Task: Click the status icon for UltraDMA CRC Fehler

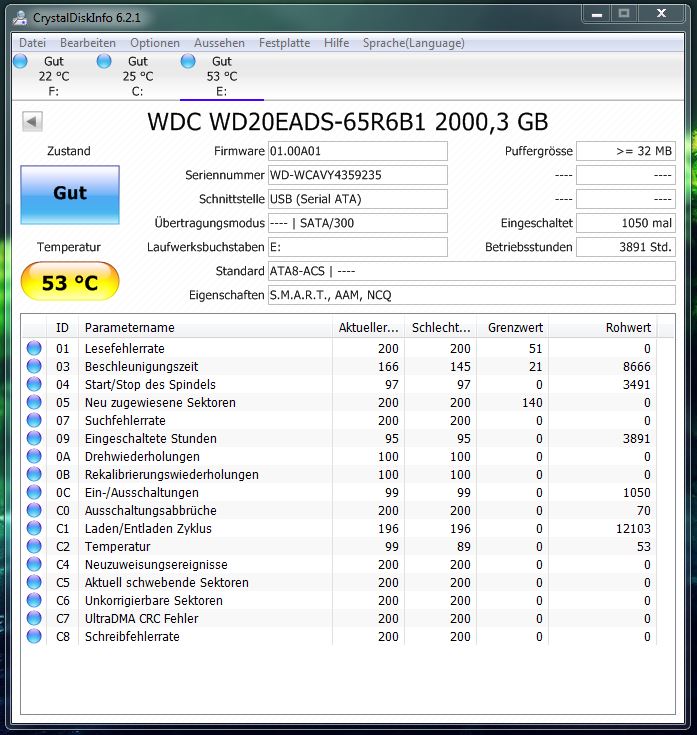Action: [34, 618]
